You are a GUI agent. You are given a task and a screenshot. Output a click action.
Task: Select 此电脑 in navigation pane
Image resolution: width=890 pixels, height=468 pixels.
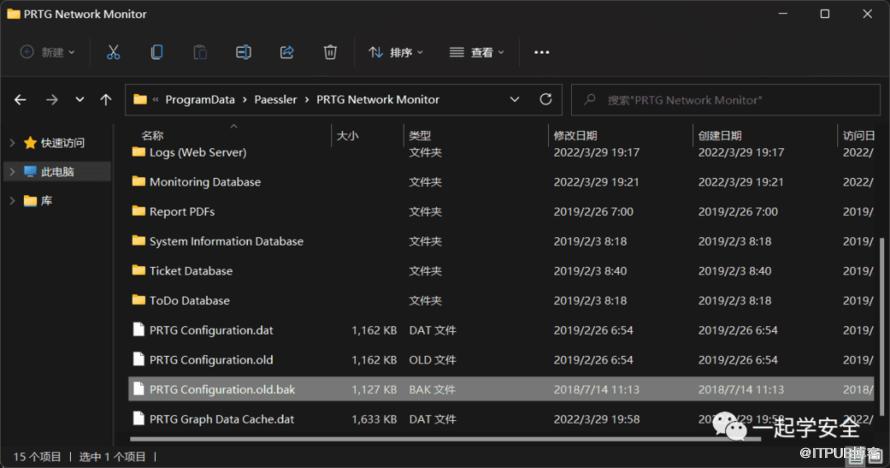[57, 172]
